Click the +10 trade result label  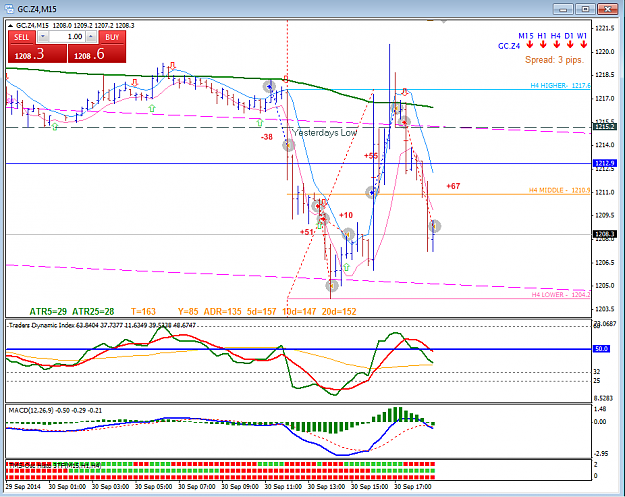[x=346, y=215]
